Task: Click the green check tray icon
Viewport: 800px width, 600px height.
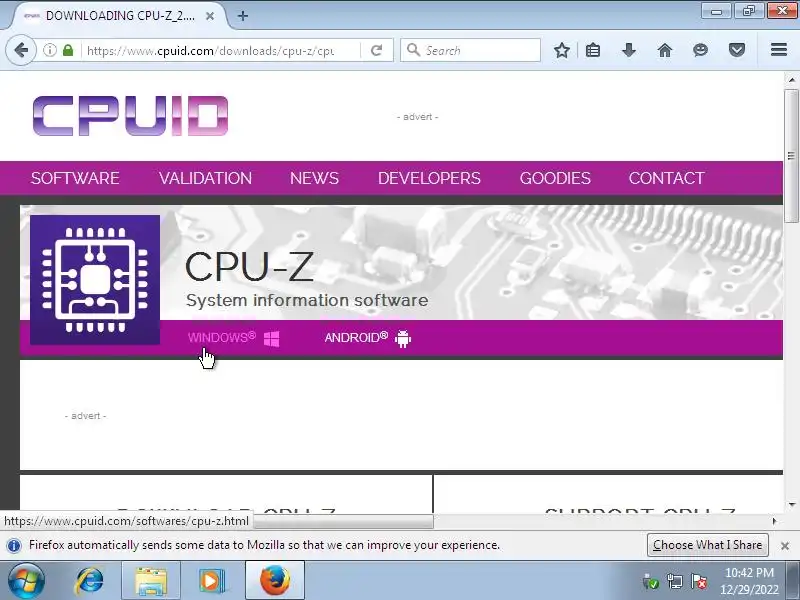Action: point(651,581)
